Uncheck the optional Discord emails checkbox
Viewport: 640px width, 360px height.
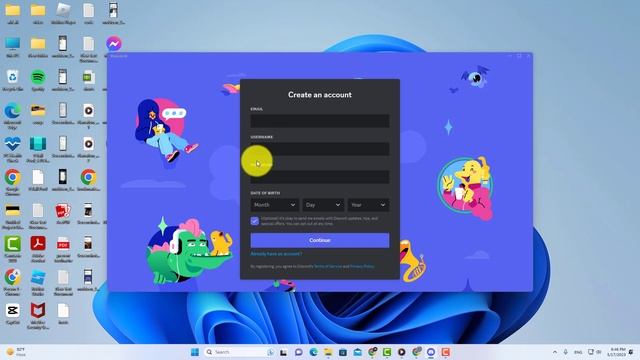pyautogui.click(x=255, y=221)
